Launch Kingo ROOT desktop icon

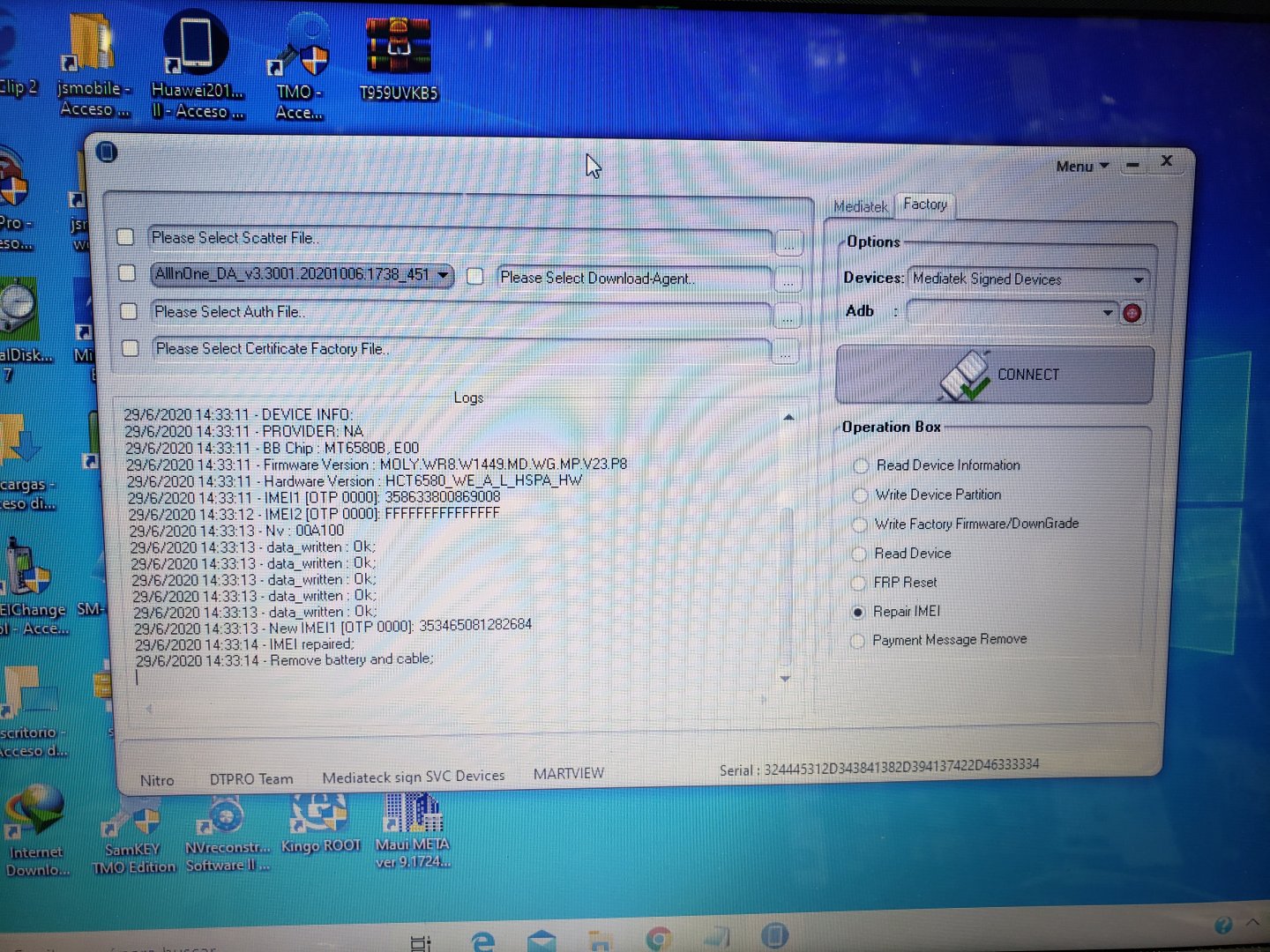[320, 822]
